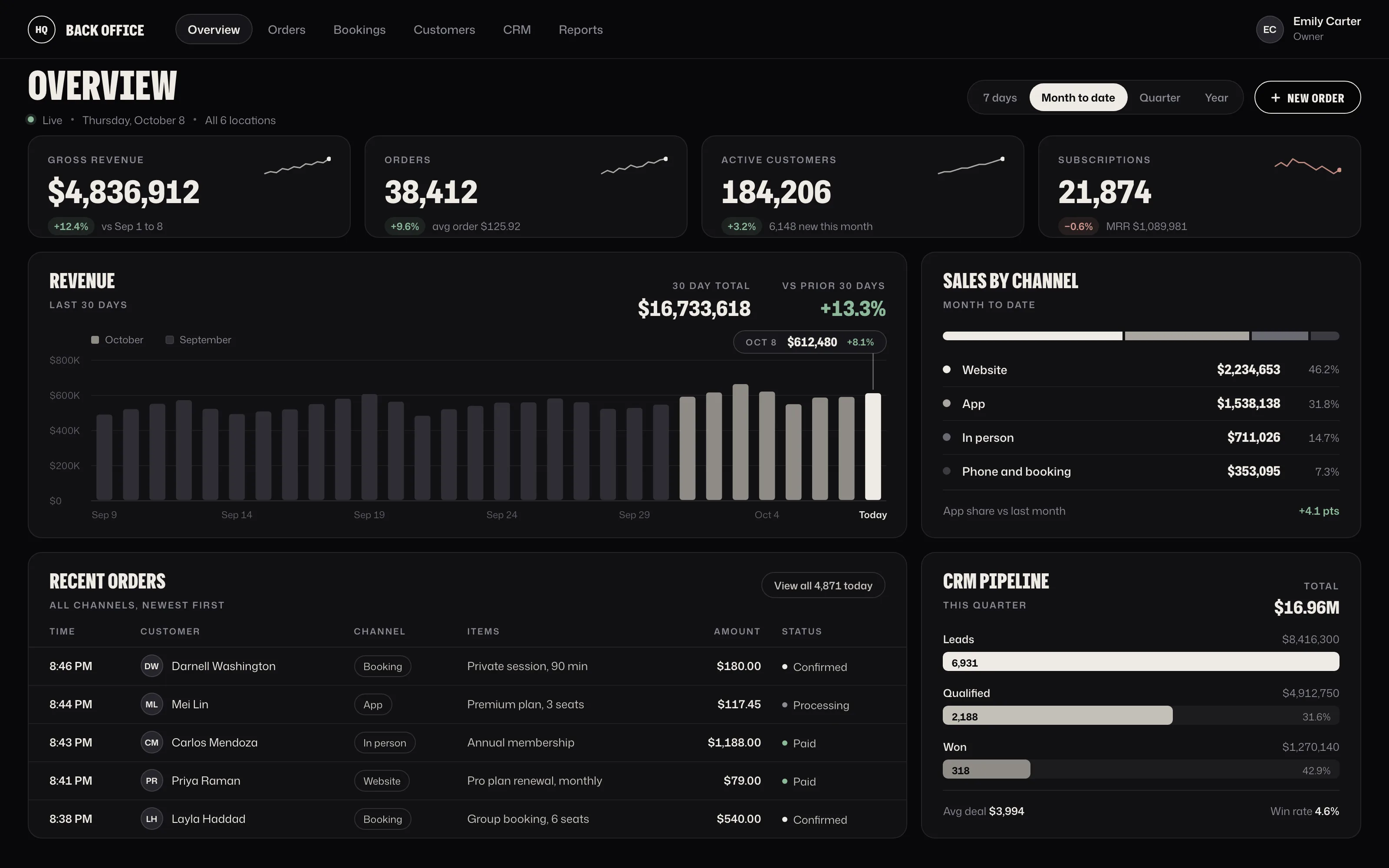Click the Orders sparkline chart
Viewport: 1389px width, 868px height.
click(634, 165)
